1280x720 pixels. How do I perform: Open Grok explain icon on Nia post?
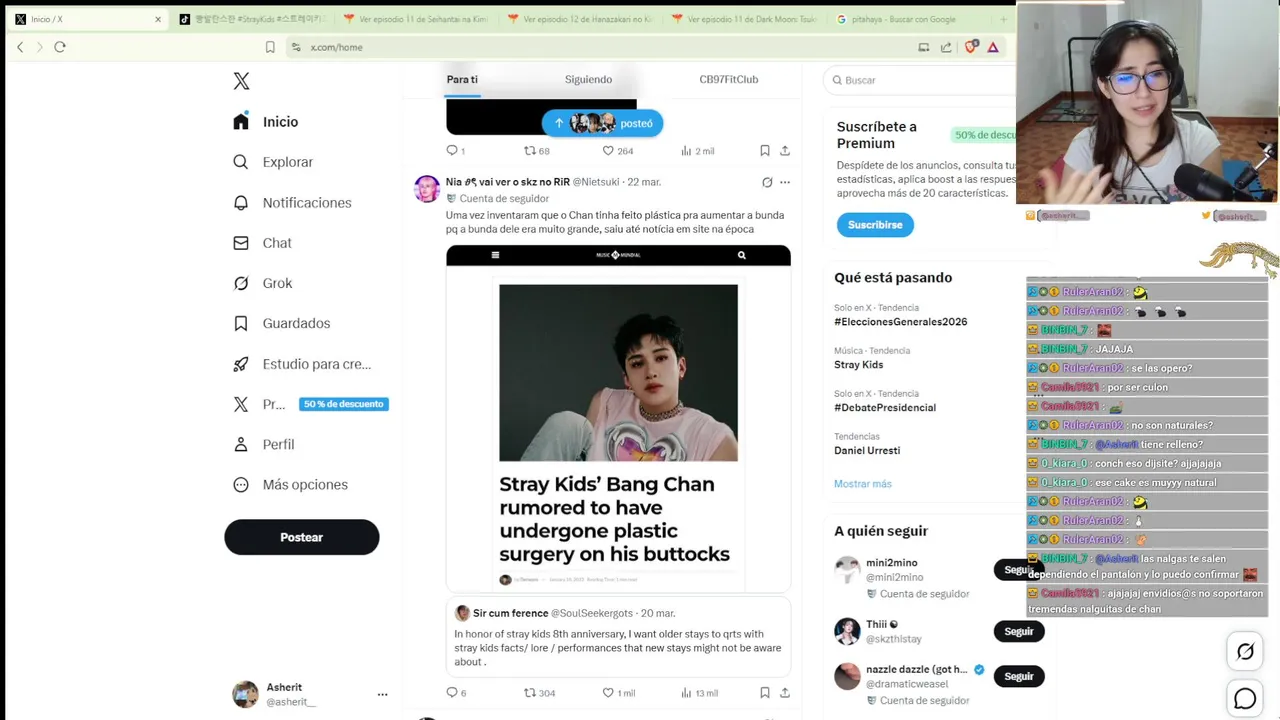point(767,182)
